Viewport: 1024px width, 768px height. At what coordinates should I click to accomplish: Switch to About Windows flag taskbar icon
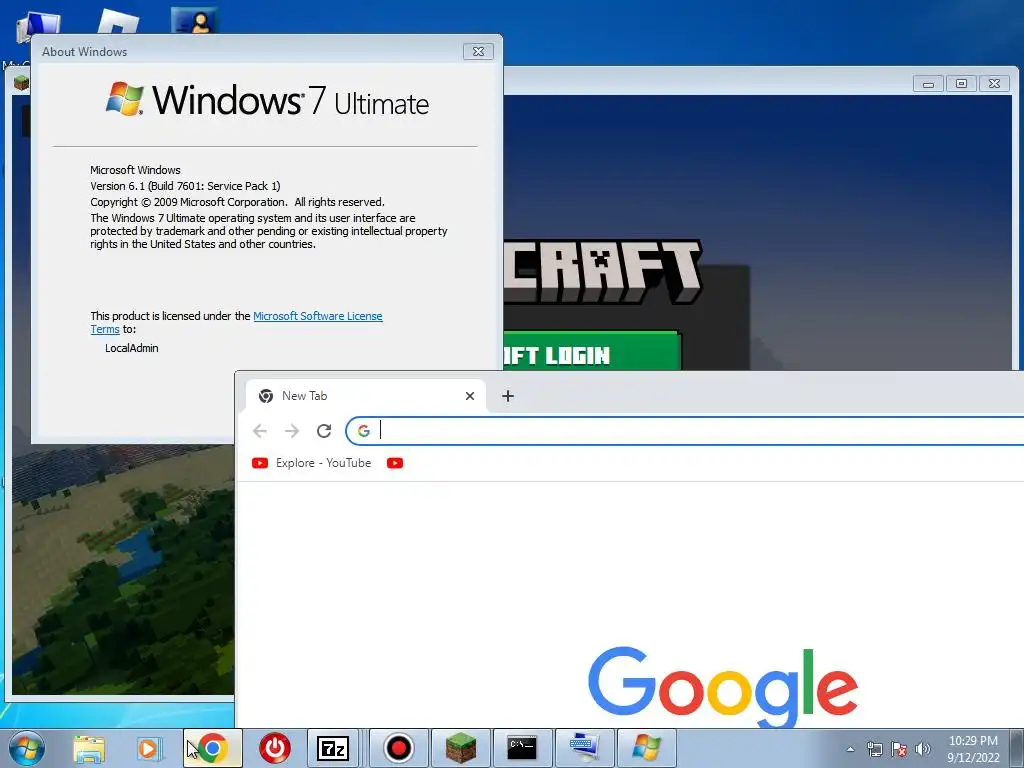point(647,748)
